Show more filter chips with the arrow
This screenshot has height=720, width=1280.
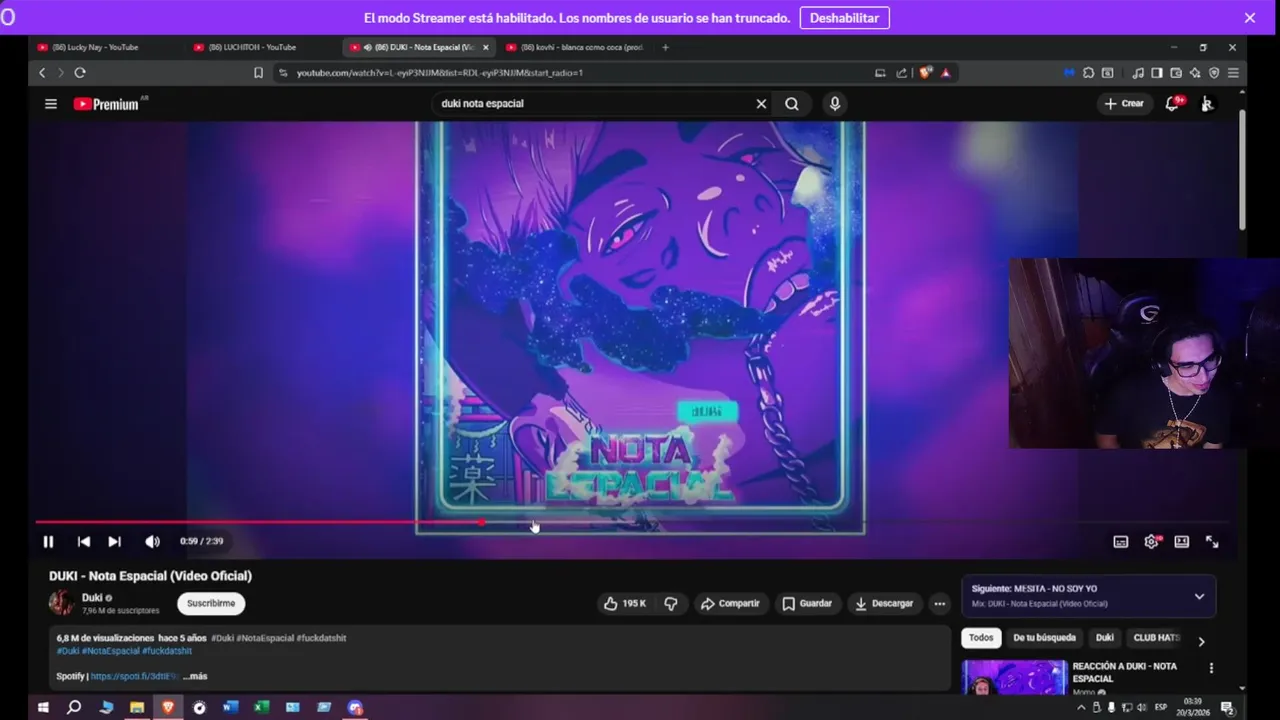[x=1201, y=642]
